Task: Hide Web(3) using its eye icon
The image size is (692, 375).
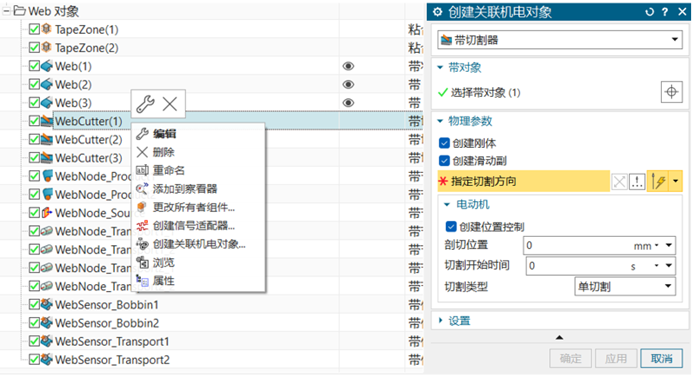Action: (x=348, y=103)
